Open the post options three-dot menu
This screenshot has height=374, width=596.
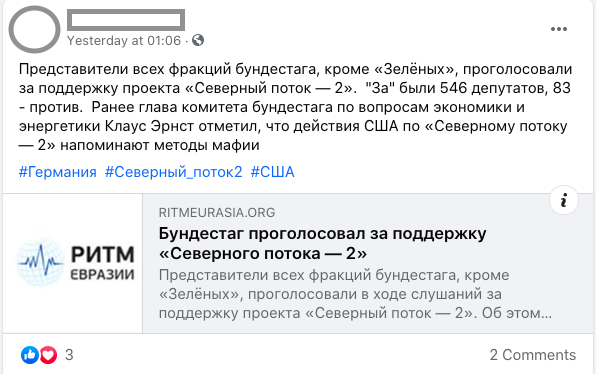(559, 29)
